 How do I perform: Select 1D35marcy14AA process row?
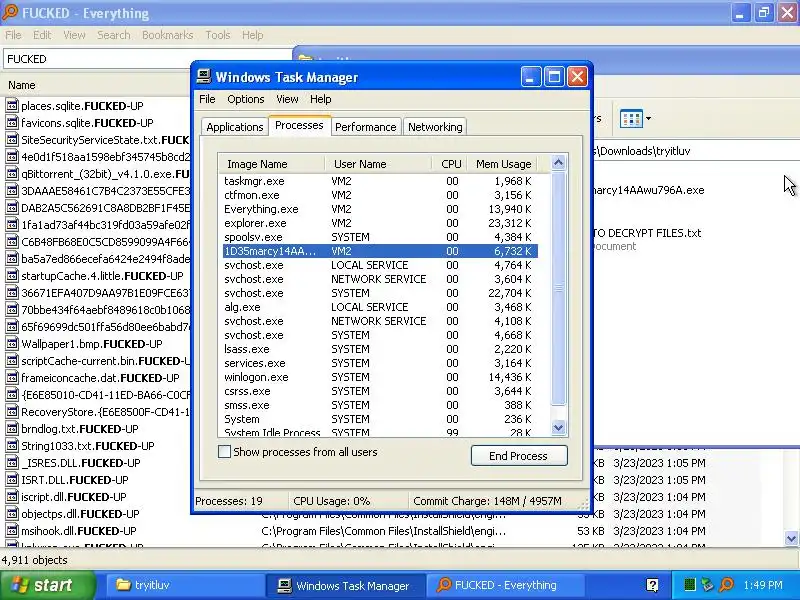coord(380,251)
